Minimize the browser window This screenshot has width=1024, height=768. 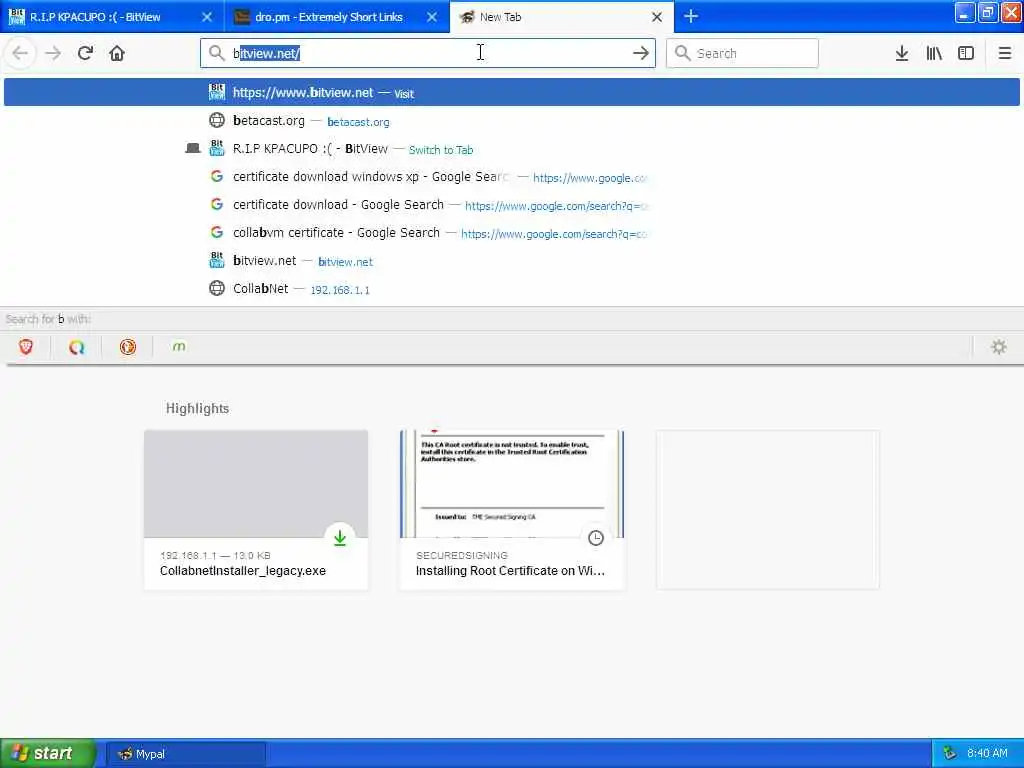(x=965, y=12)
